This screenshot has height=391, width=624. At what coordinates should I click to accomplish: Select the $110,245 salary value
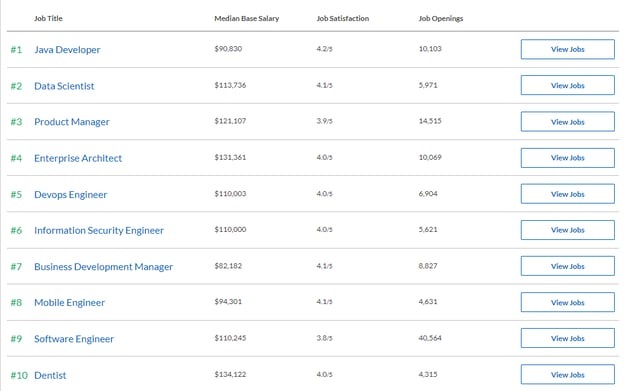pyautogui.click(x=230, y=338)
